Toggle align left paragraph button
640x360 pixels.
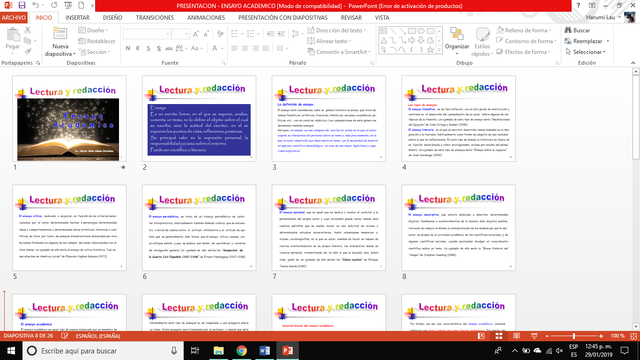point(234,48)
